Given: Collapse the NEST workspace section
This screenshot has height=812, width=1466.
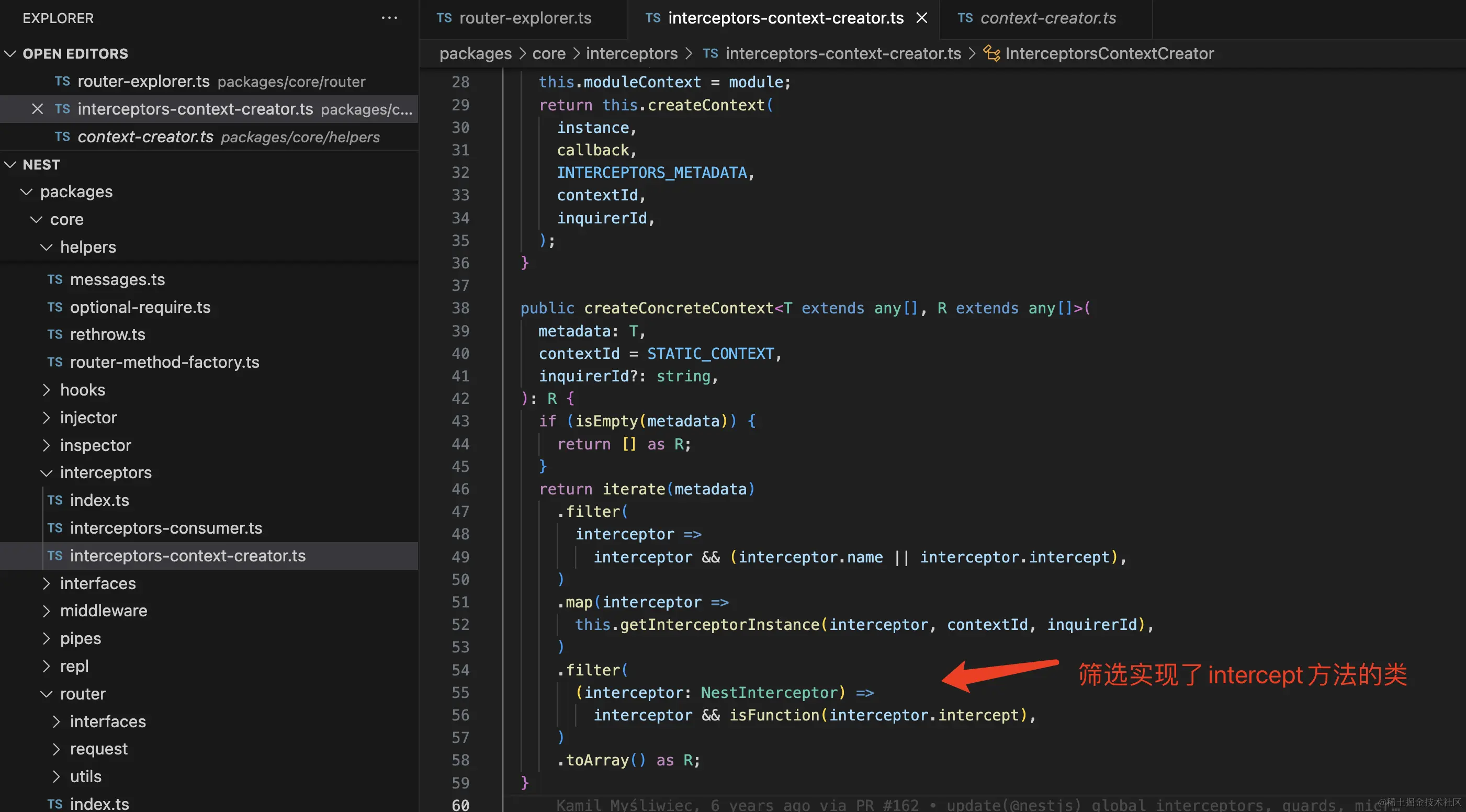Looking at the screenshot, I should pyautogui.click(x=9, y=164).
